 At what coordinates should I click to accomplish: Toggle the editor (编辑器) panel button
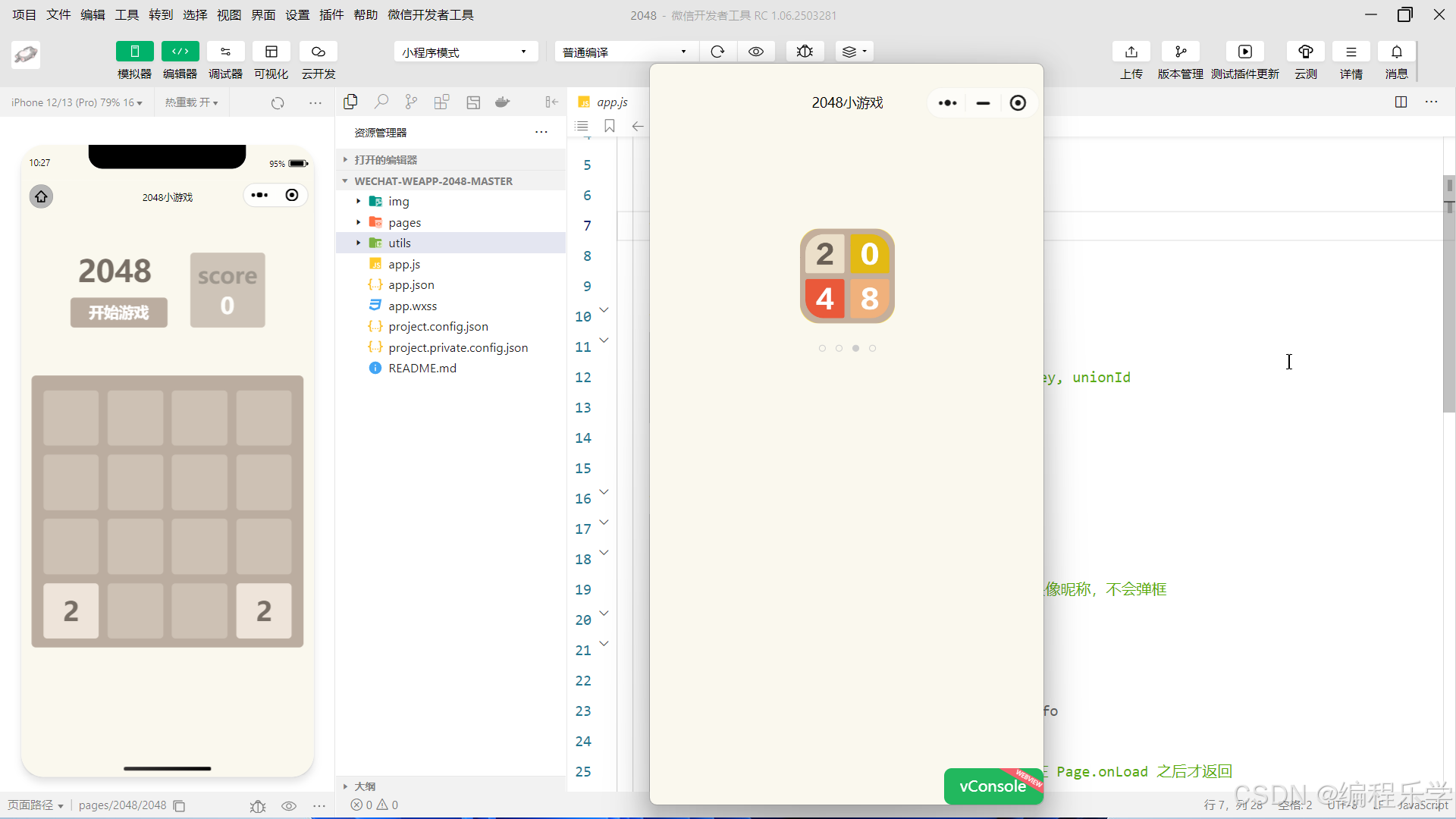click(180, 52)
